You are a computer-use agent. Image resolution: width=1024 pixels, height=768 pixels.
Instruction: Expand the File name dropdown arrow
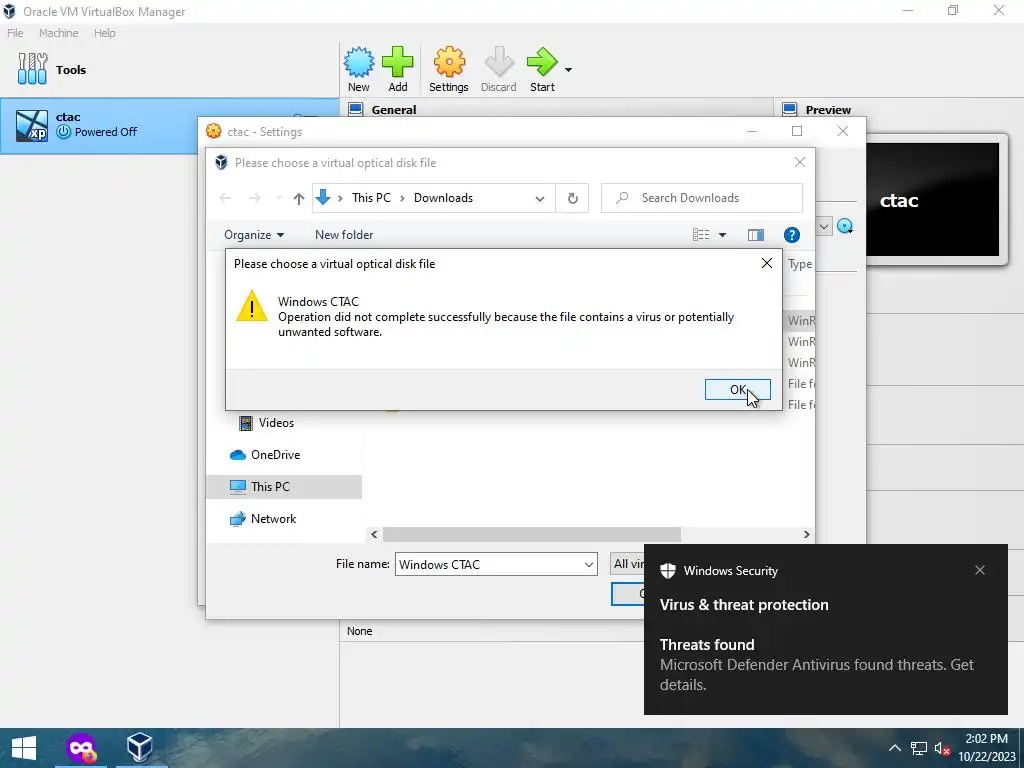click(588, 565)
